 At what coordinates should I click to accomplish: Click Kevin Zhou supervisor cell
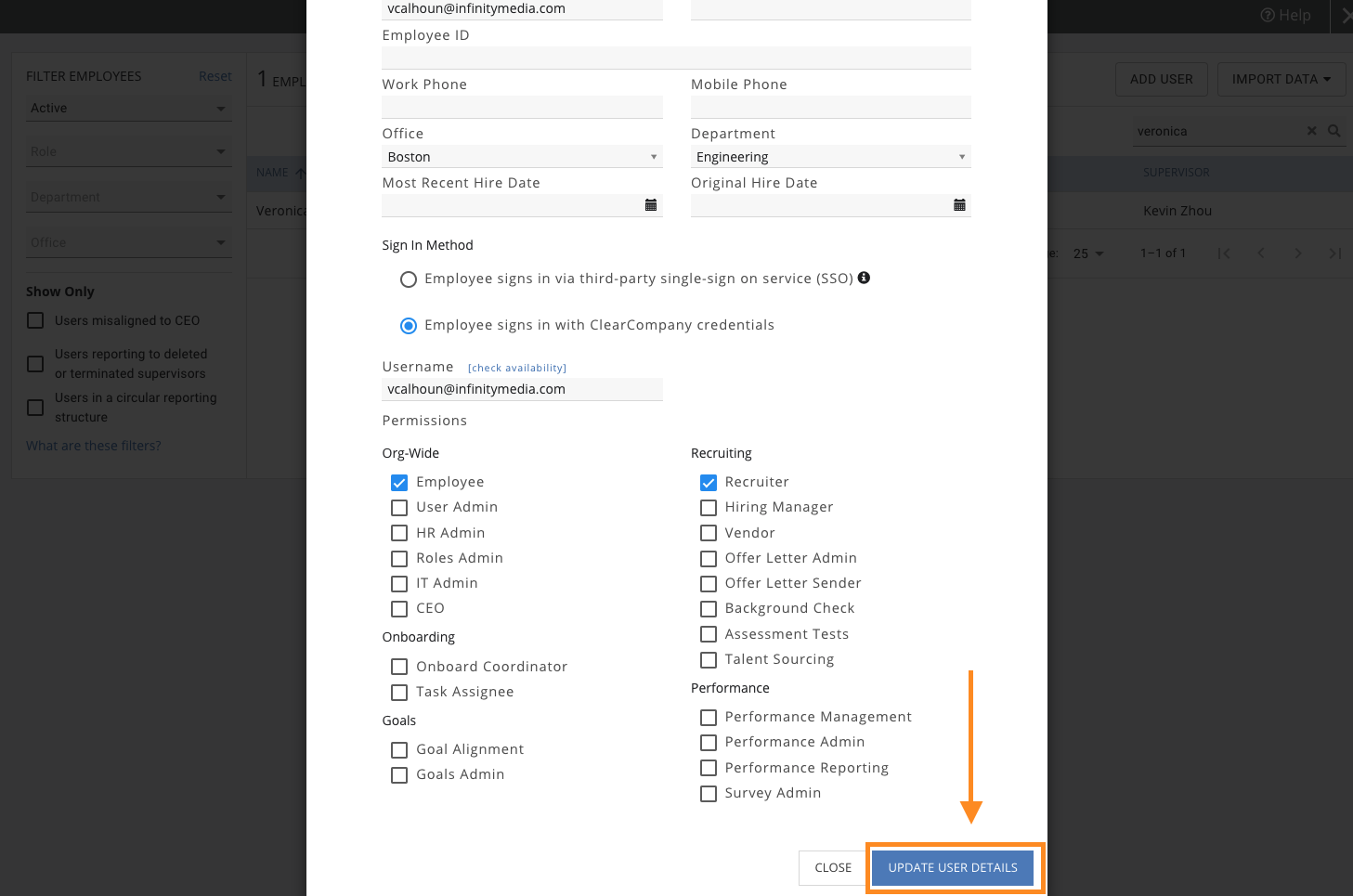tap(1177, 211)
